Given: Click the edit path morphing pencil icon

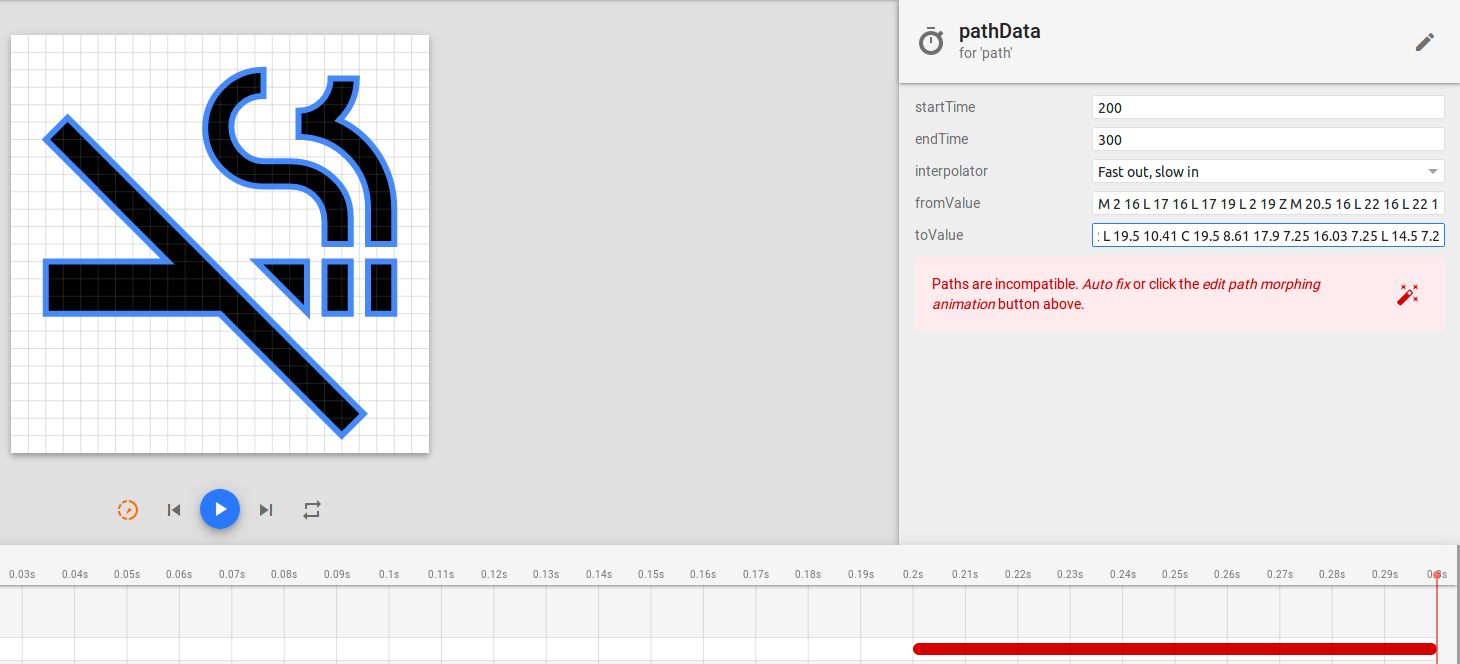Looking at the screenshot, I should pos(1424,42).
